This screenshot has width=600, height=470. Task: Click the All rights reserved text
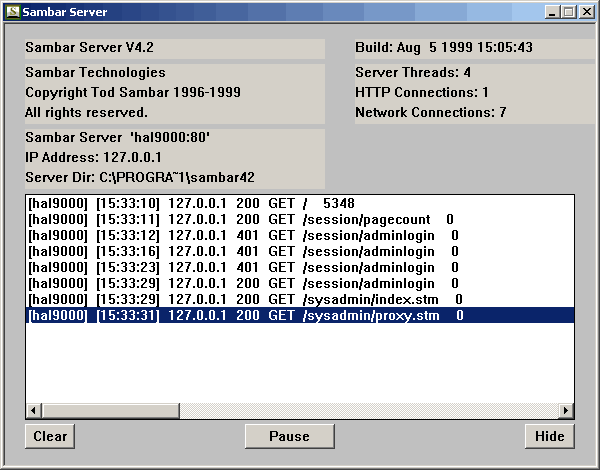[86, 112]
